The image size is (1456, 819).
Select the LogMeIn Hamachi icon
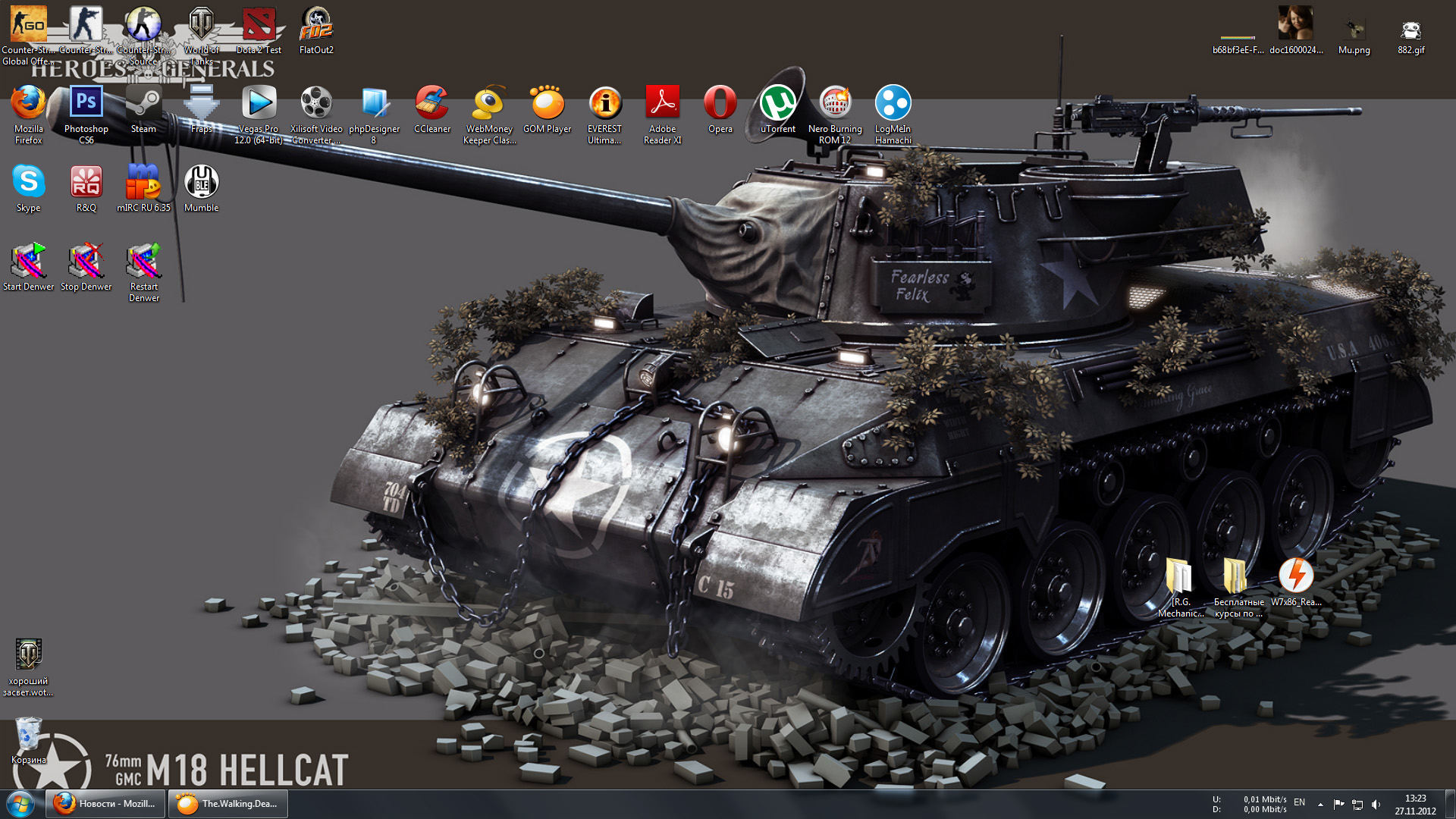tap(893, 104)
